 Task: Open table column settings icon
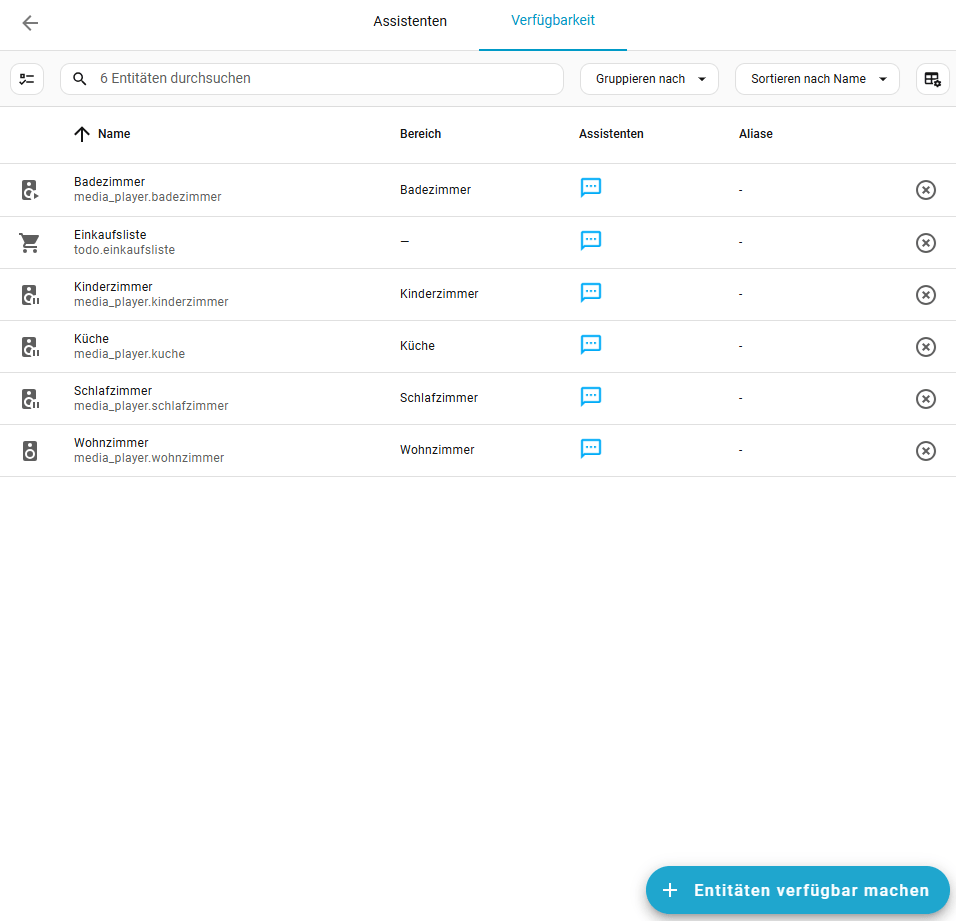(932, 79)
